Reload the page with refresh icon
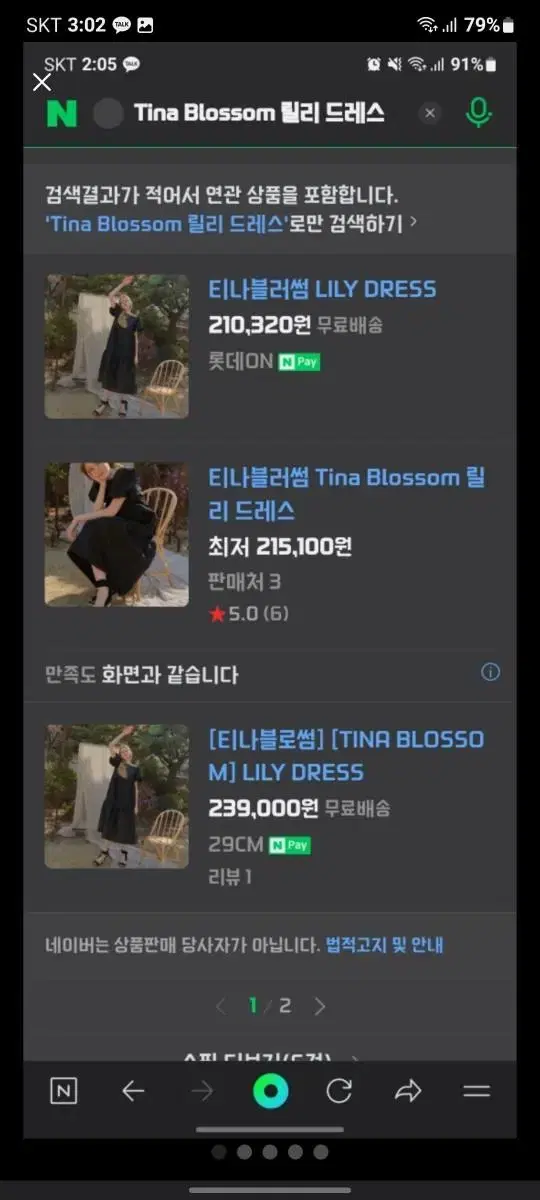The width and height of the screenshot is (540, 1200). (339, 1091)
